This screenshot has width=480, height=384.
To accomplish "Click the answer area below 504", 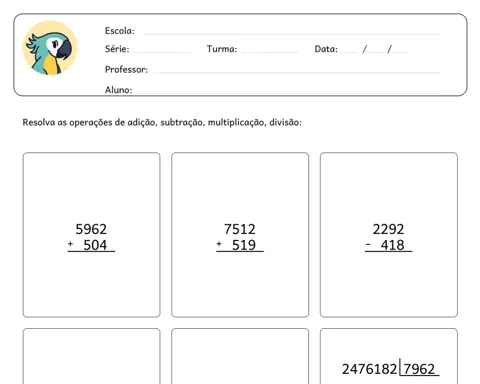I will [91, 280].
